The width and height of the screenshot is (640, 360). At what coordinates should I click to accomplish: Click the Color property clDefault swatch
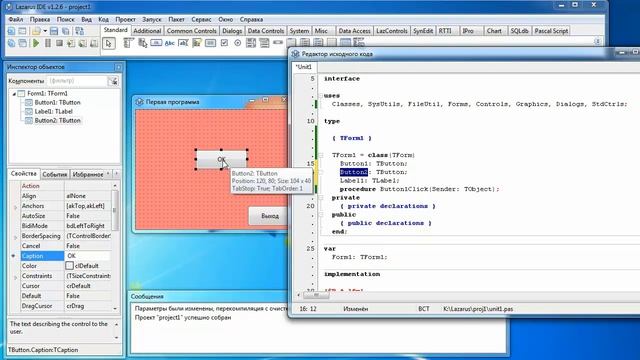[x=69, y=266]
